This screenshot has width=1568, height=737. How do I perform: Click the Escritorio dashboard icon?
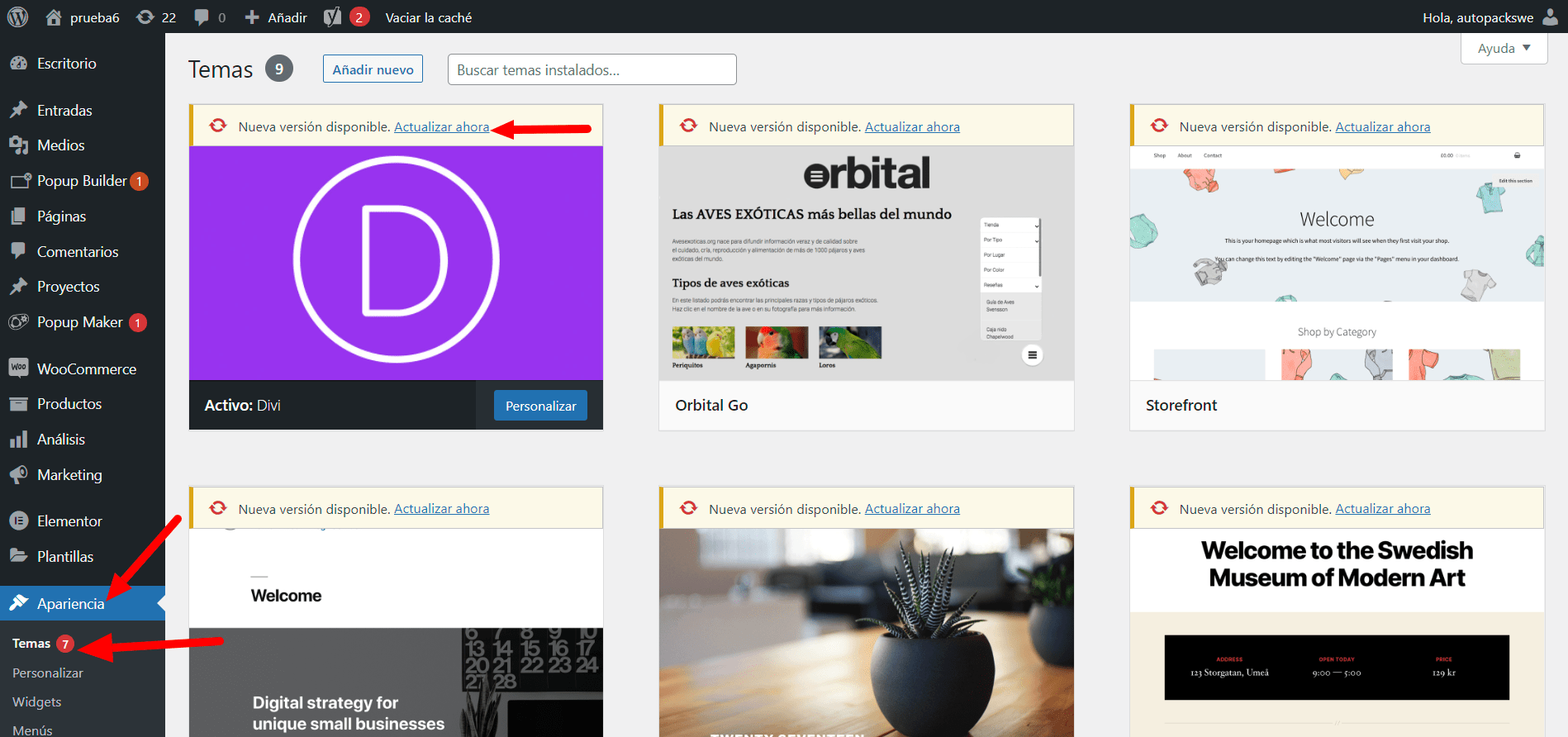(x=19, y=64)
